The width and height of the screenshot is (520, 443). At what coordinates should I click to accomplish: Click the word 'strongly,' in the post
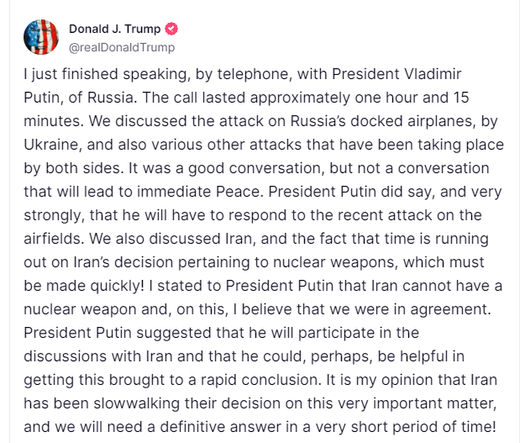tap(54, 215)
